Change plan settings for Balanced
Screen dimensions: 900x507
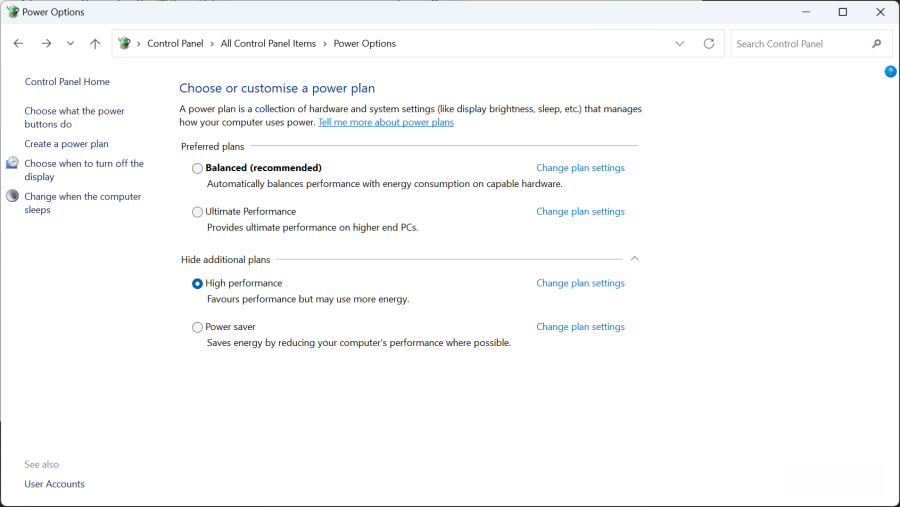(x=580, y=168)
